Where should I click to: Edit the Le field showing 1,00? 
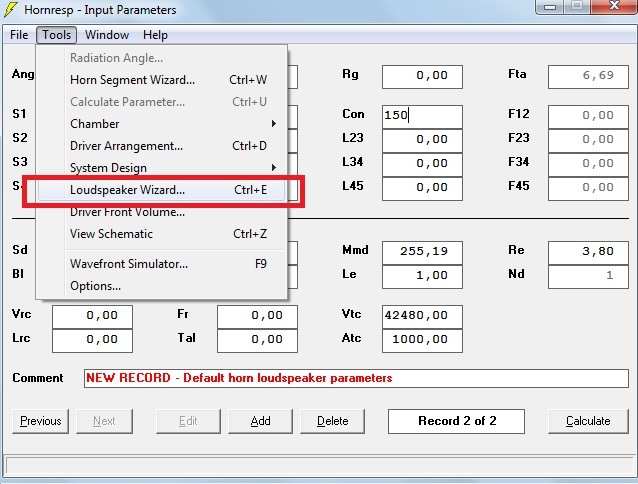(422, 277)
